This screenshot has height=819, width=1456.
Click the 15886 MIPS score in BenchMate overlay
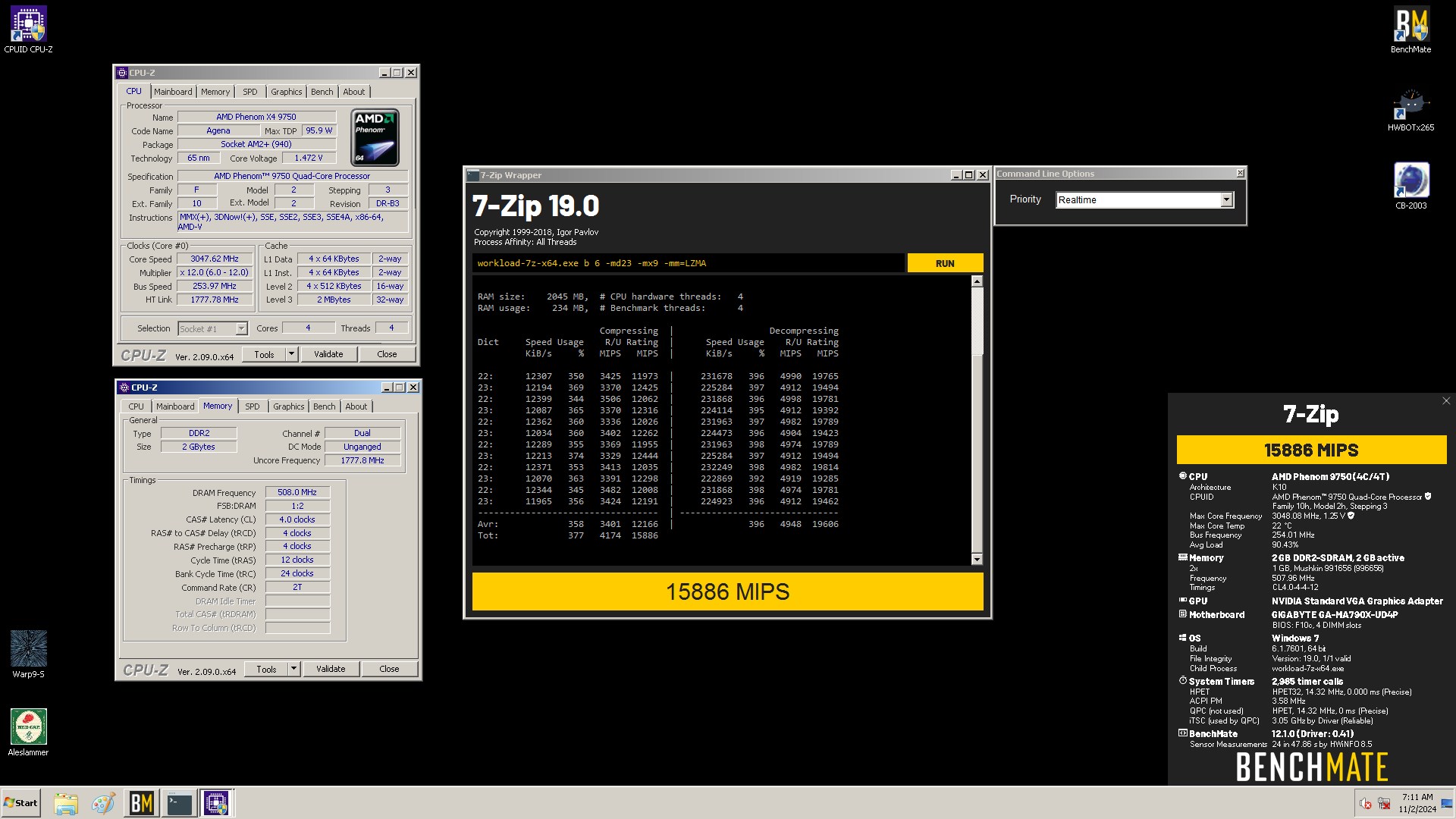click(1311, 450)
